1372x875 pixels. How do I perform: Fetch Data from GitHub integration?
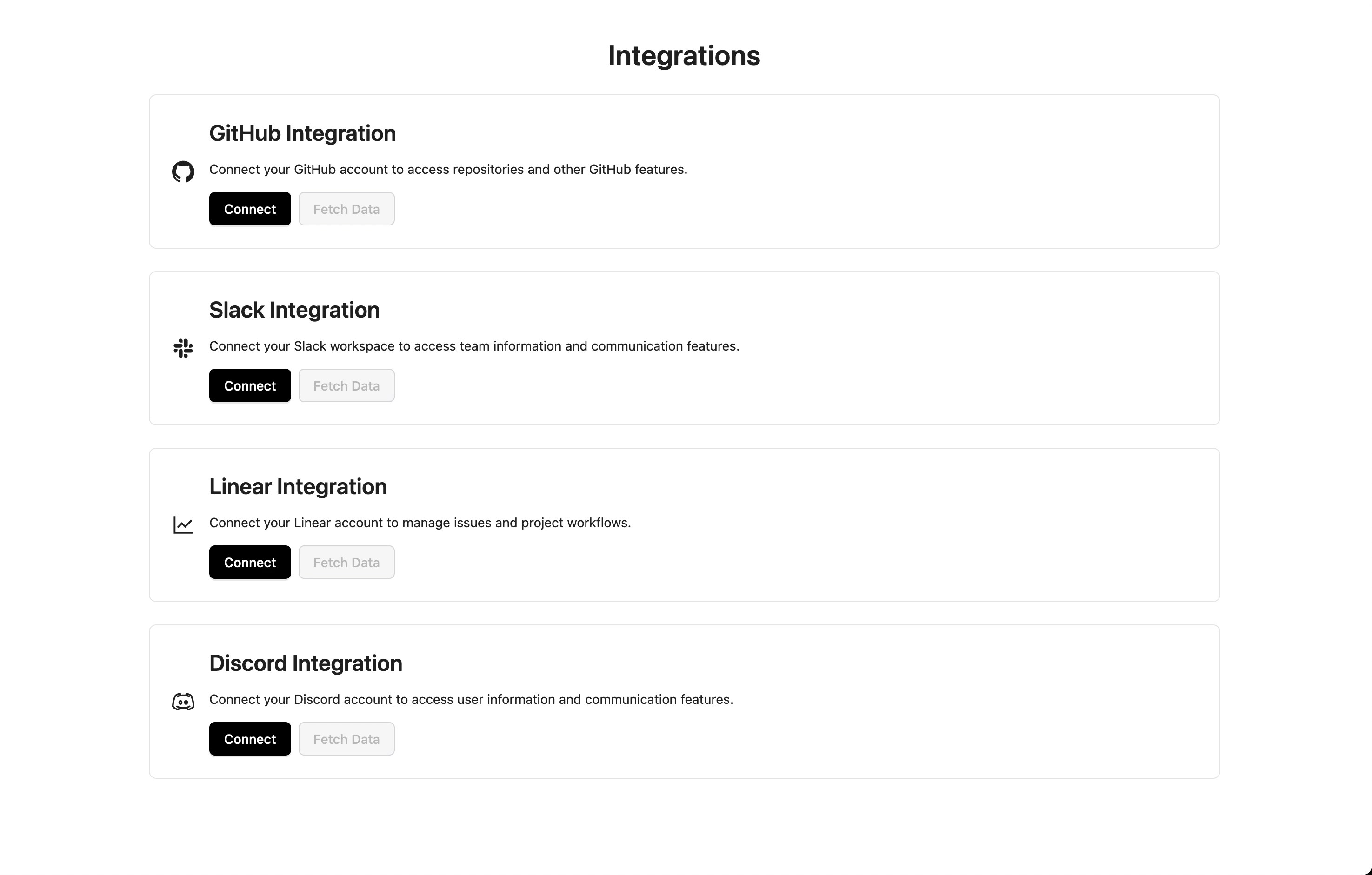(346, 208)
